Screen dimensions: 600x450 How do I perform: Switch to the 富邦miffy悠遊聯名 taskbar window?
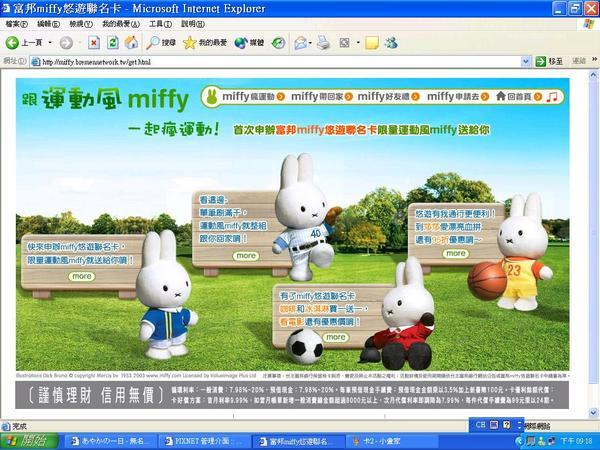[x=298, y=442]
